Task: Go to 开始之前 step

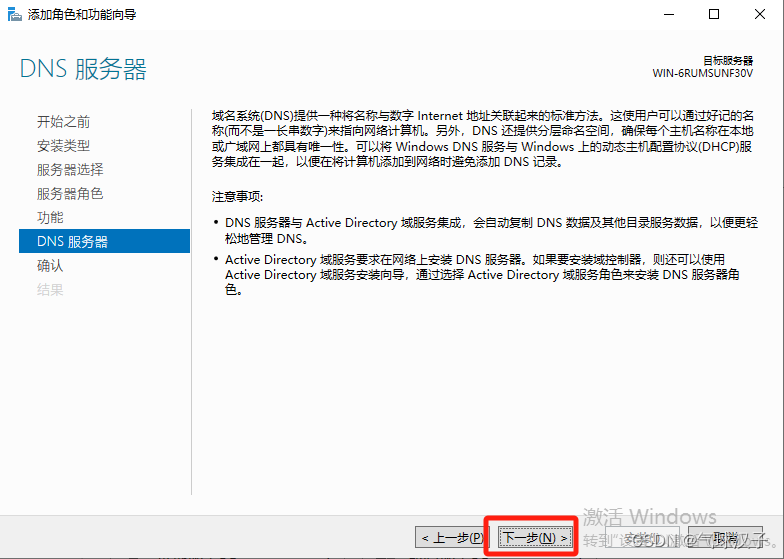Action: 64,122
